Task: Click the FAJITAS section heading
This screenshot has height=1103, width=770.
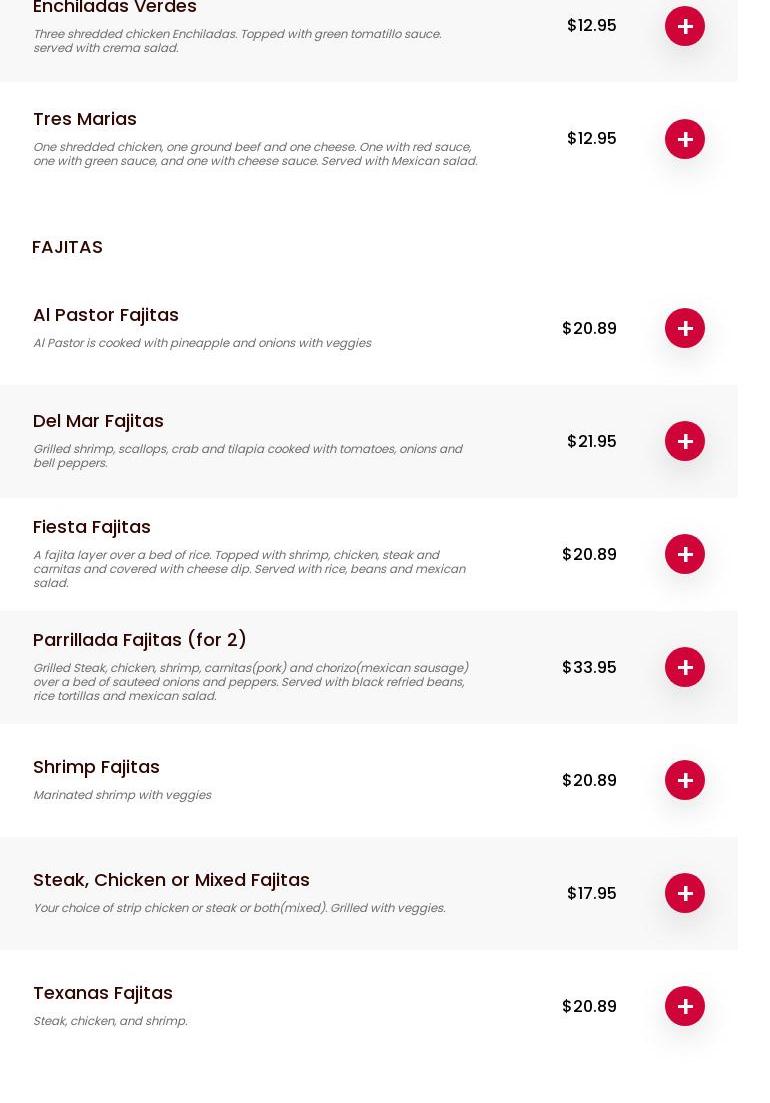Action: pos(67,247)
